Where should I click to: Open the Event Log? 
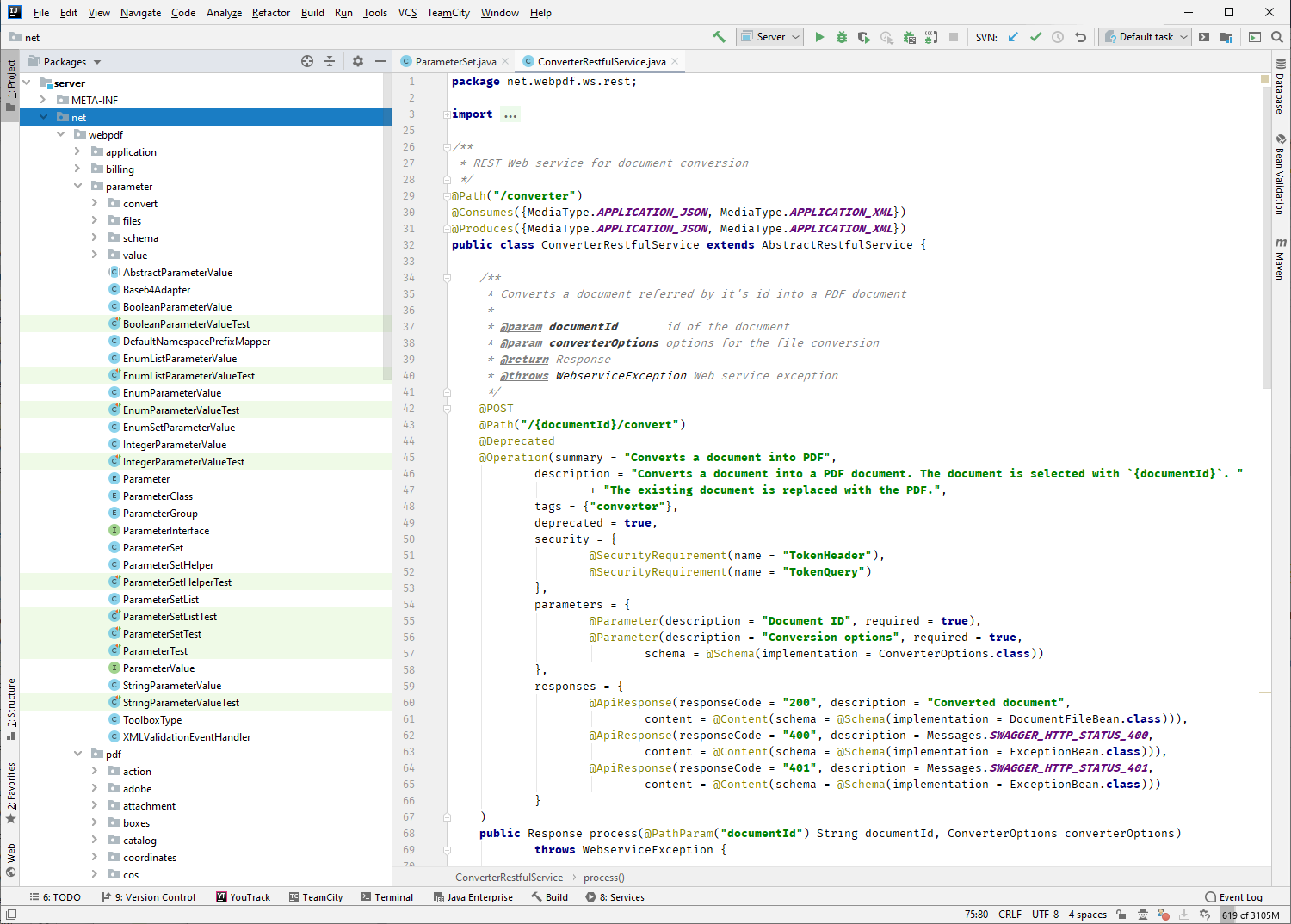tap(1234, 897)
